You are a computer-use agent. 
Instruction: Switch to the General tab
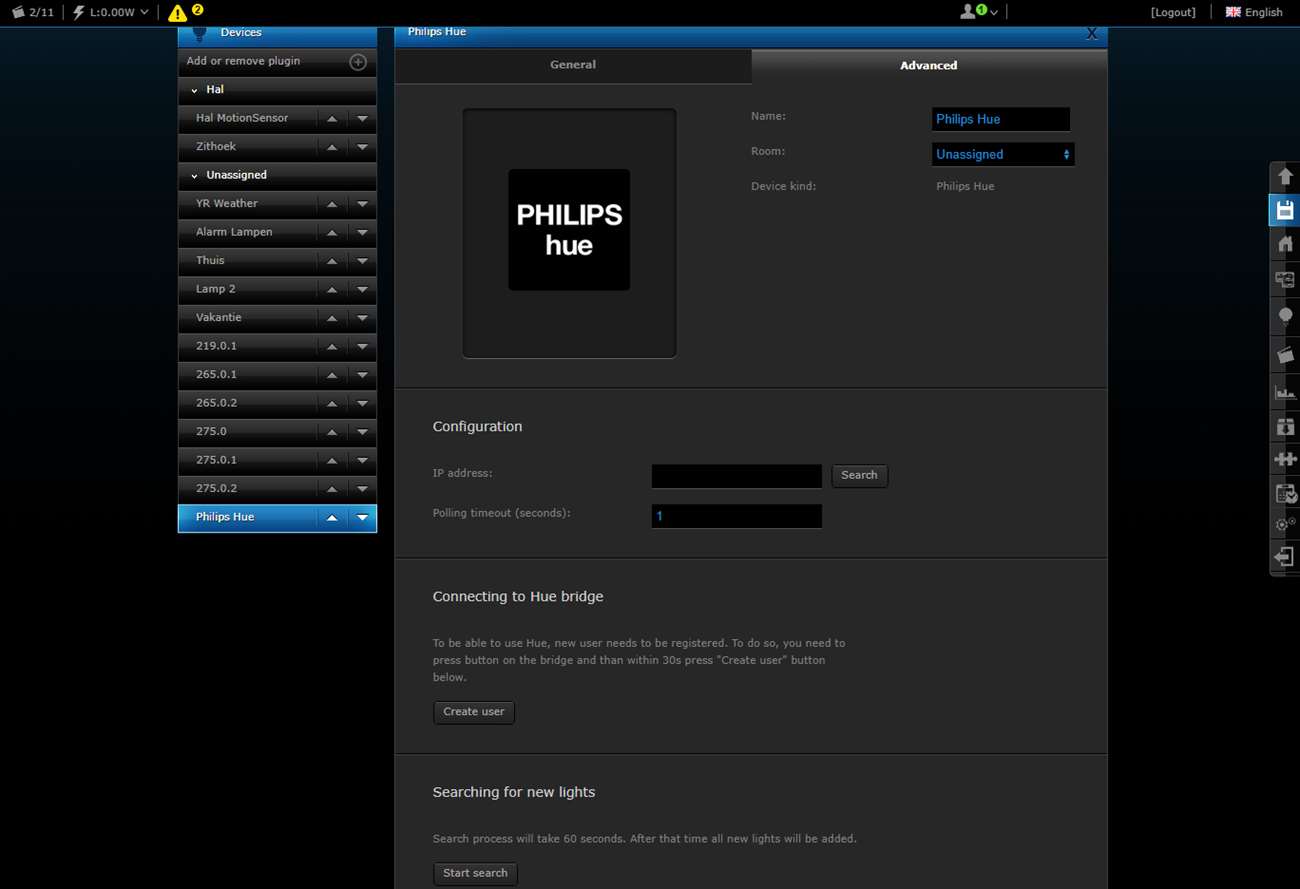[573, 65]
